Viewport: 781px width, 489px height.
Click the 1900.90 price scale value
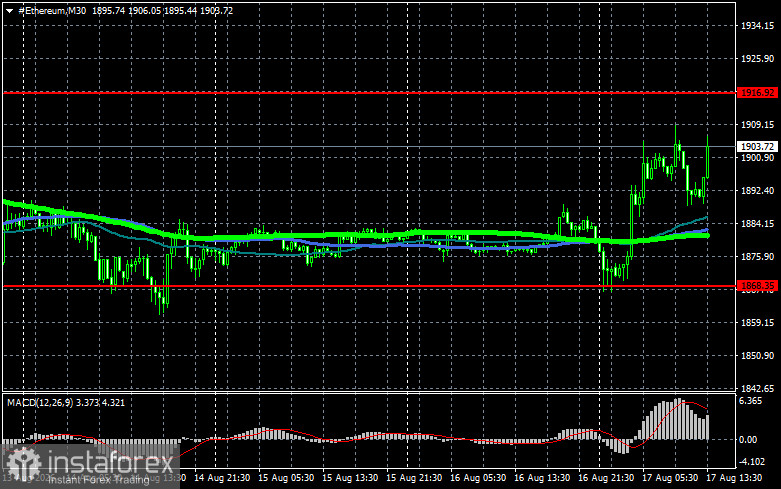point(758,158)
